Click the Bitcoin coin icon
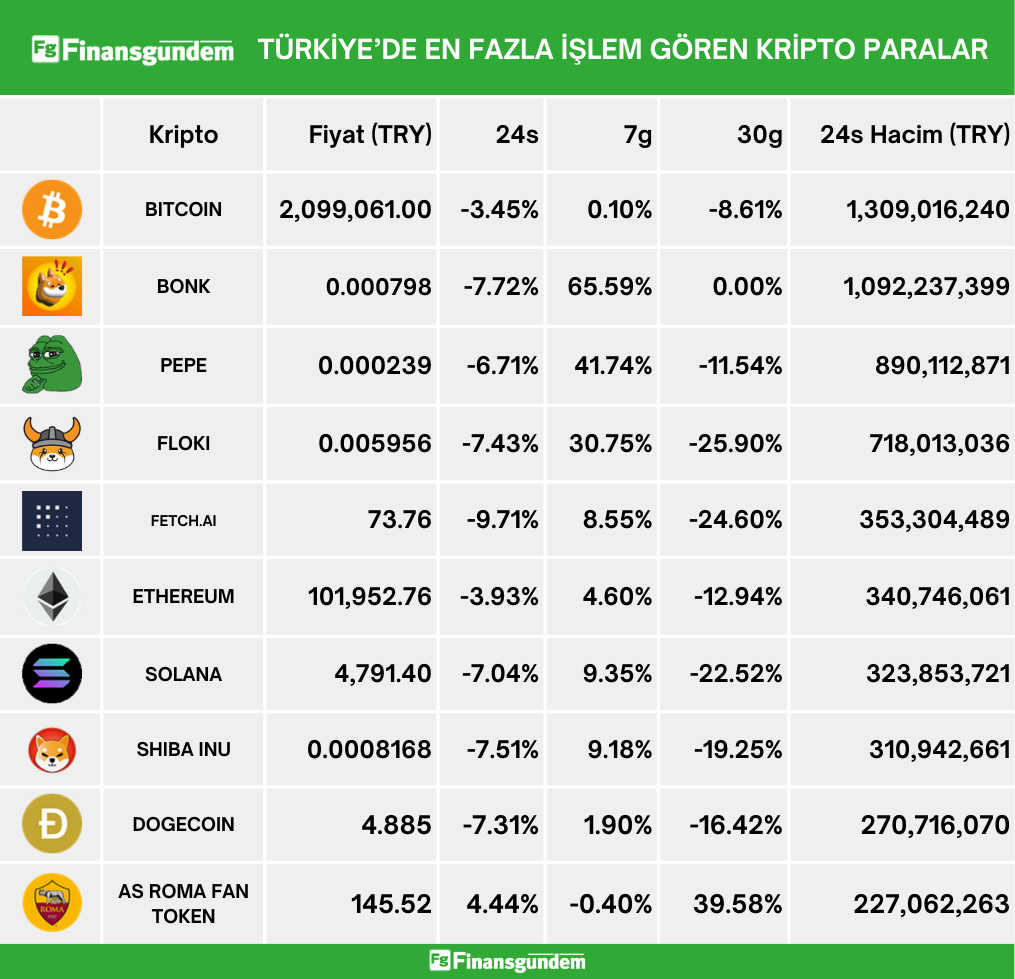Image resolution: width=1015 pixels, height=979 pixels. click(x=52, y=210)
